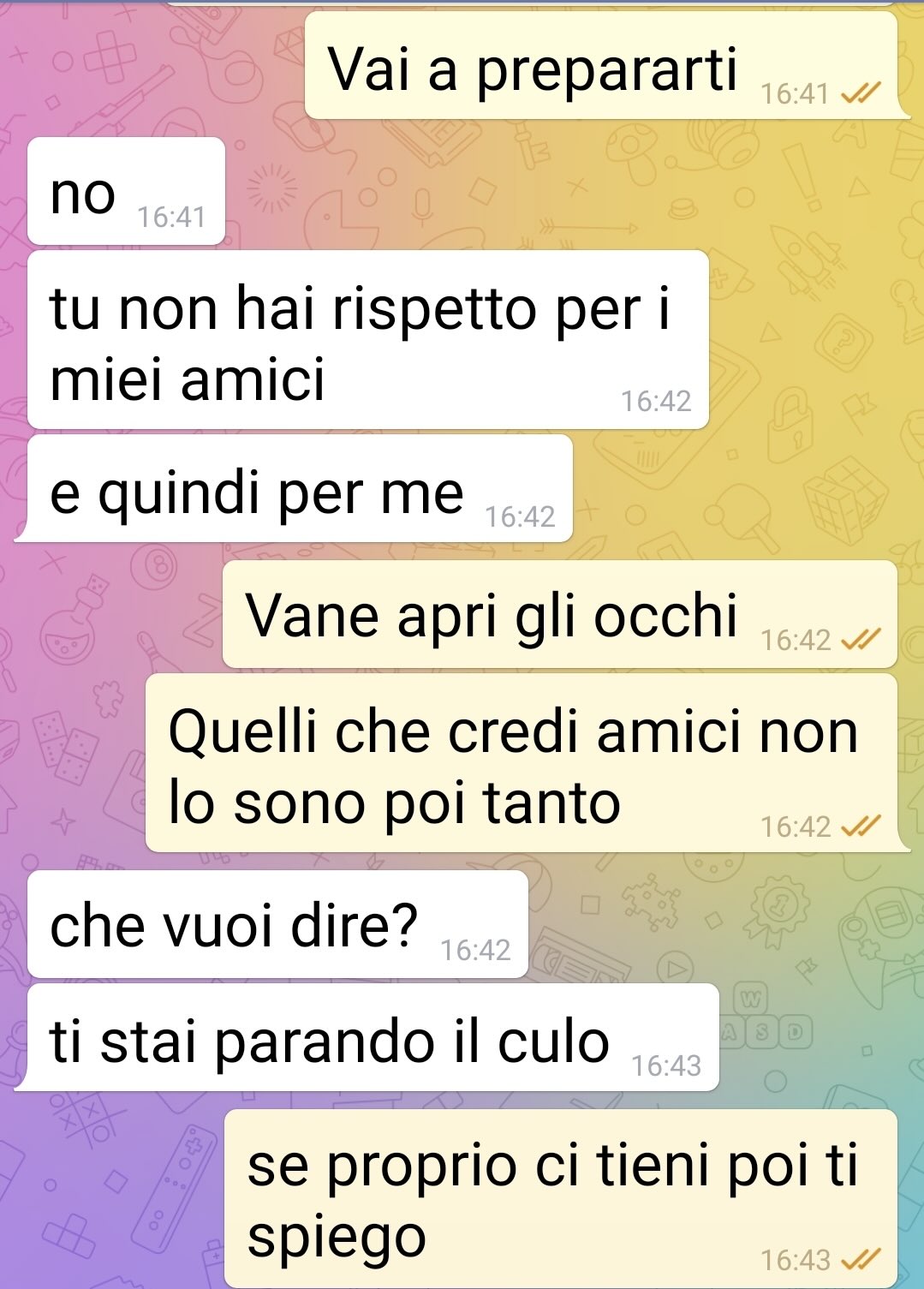Tap the 'che vuoi dire?' message

pos(277,924)
